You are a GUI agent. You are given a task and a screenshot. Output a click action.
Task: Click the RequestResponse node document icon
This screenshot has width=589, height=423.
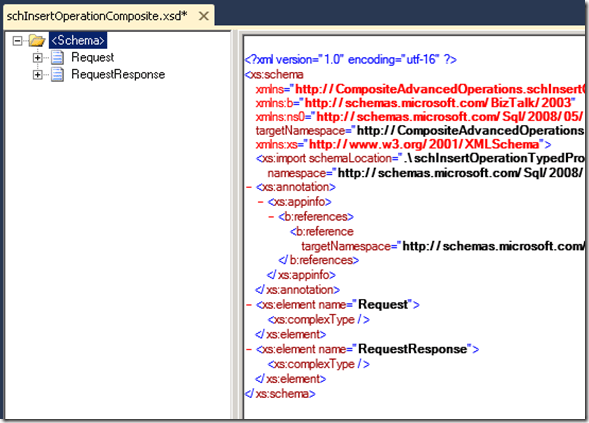click(57, 74)
